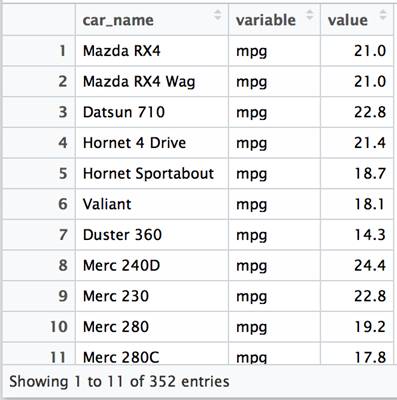Sort table by car_name column arrows
Screen dimensions: 397x400
click(x=218, y=15)
